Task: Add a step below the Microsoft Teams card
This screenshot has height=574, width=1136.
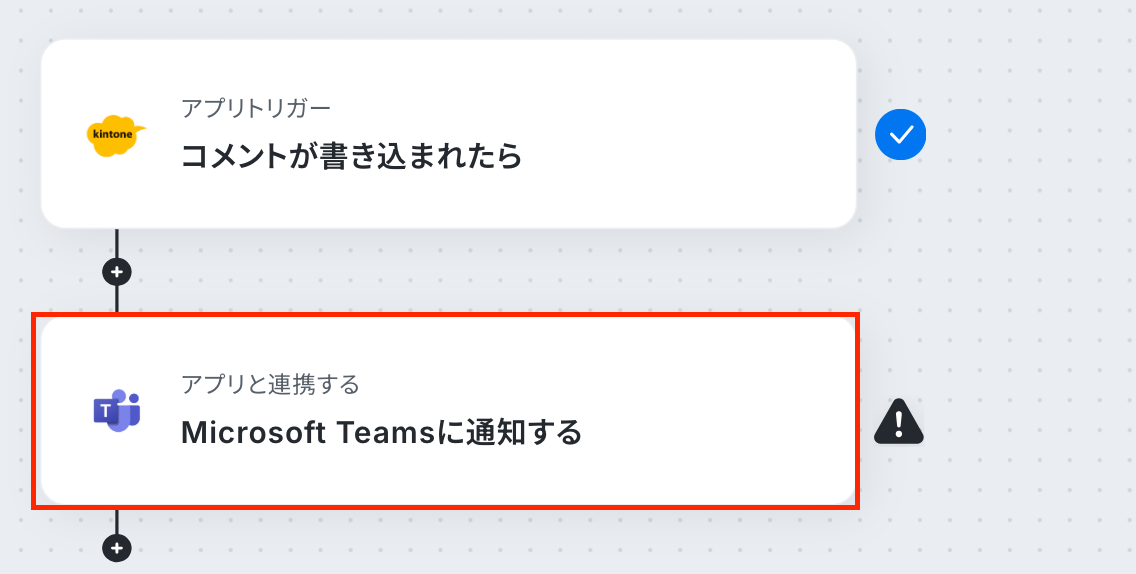Action: tap(117, 547)
